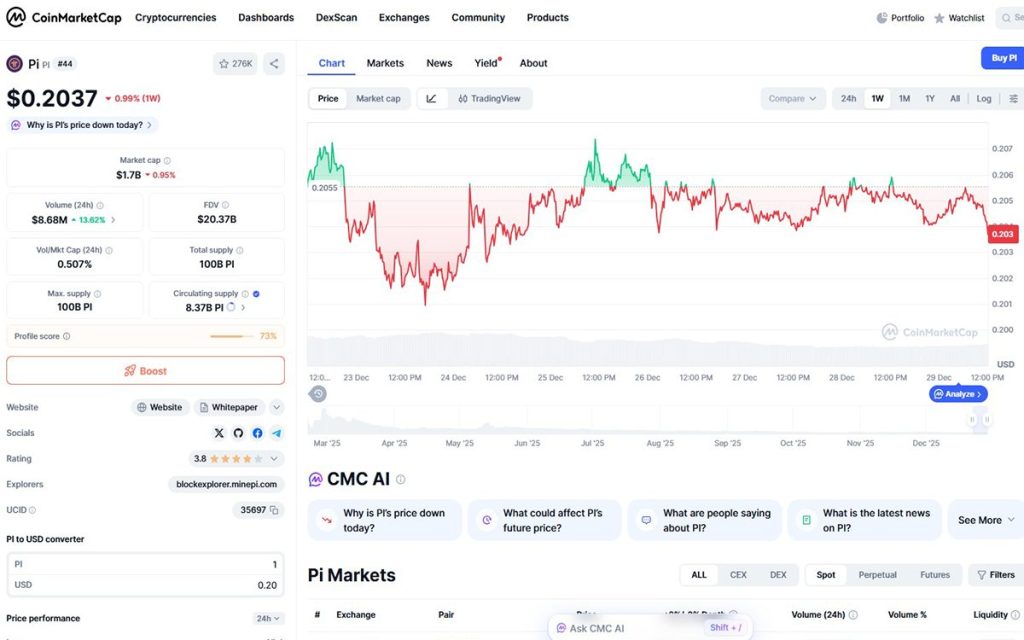Toggle Log scale on the chart
The image size is (1024, 640).
(984, 99)
